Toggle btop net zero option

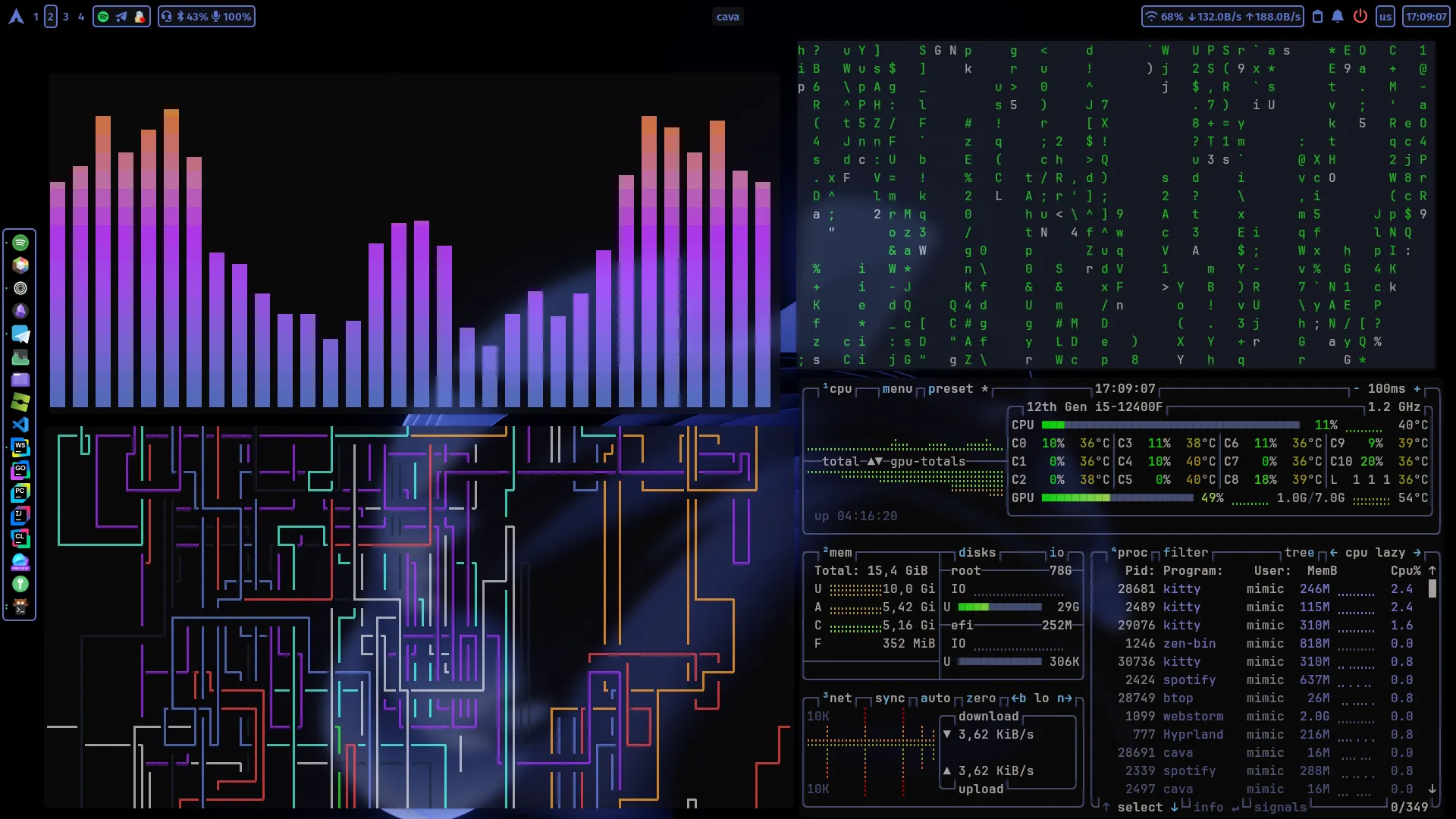click(981, 698)
